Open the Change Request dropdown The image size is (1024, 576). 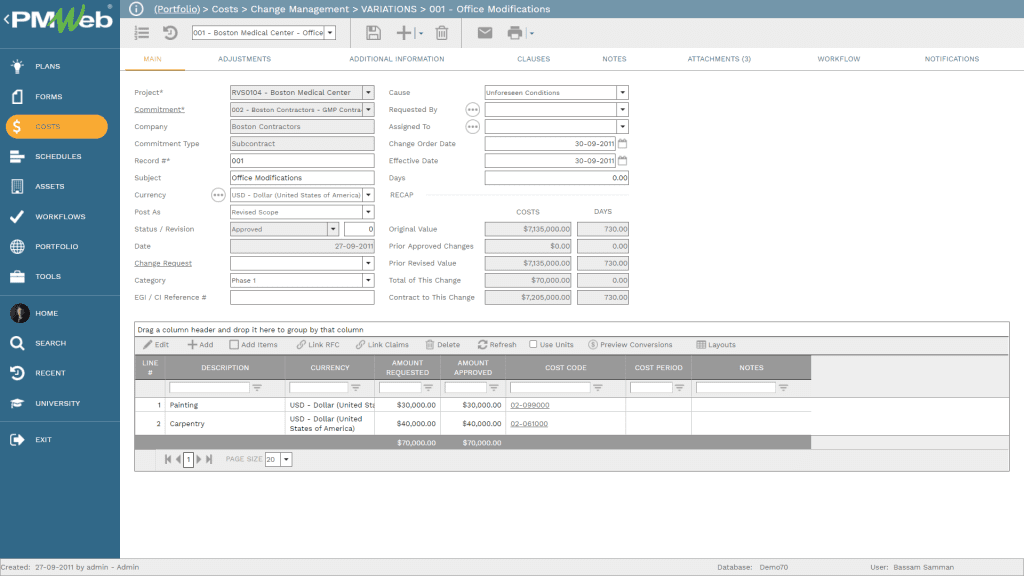click(368, 263)
